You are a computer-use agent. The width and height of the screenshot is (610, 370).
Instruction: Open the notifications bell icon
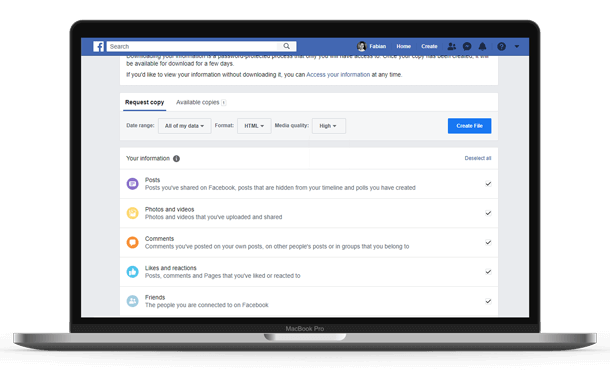[x=482, y=46]
